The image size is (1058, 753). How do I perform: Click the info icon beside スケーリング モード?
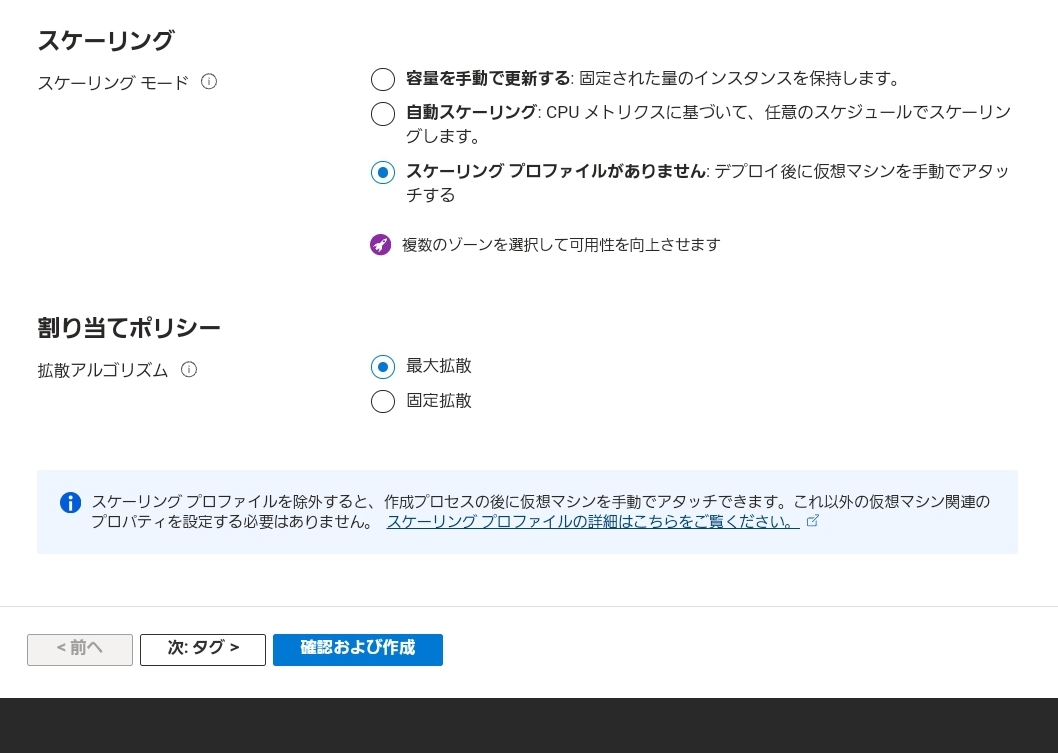click(x=209, y=82)
